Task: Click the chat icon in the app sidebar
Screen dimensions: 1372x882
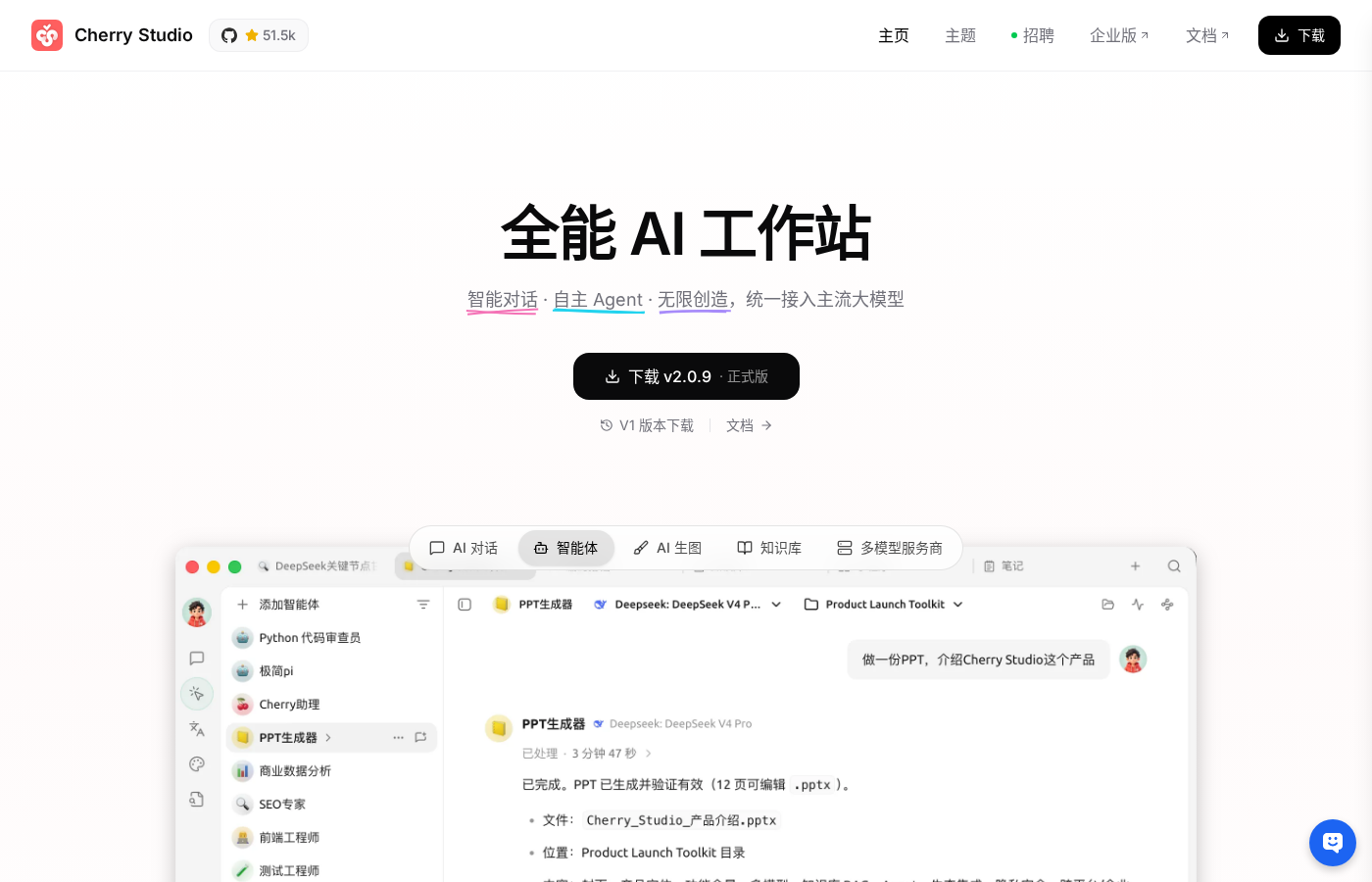Action: [x=197, y=659]
